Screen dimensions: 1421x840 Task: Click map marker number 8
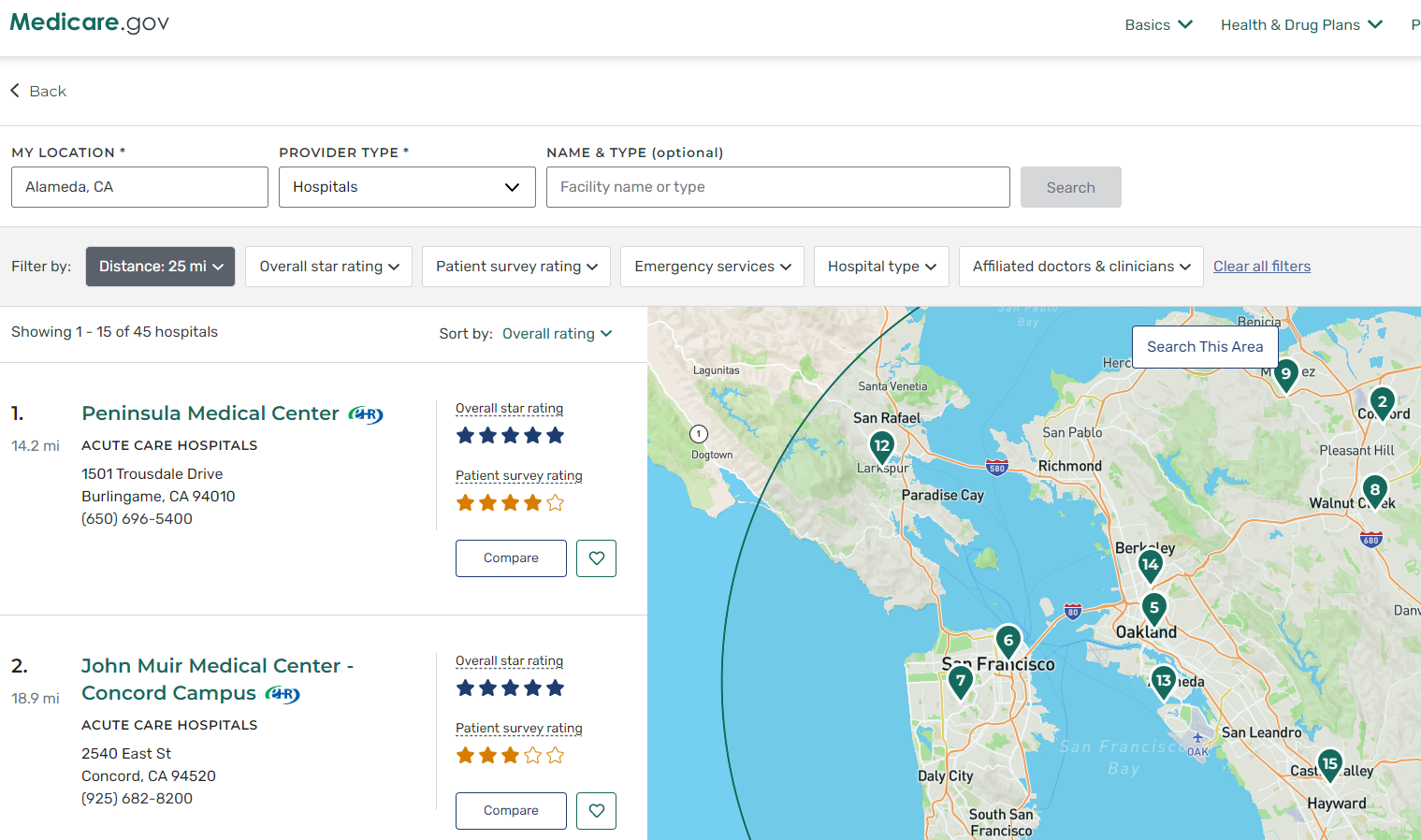click(1374, 490)
